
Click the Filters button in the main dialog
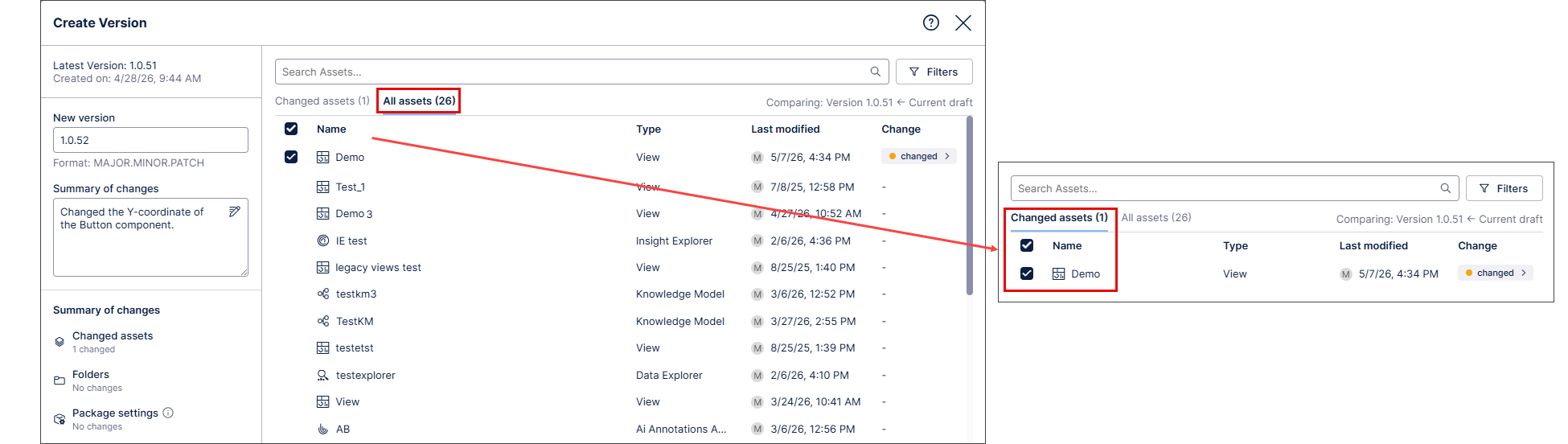click(x=934, y=72)
